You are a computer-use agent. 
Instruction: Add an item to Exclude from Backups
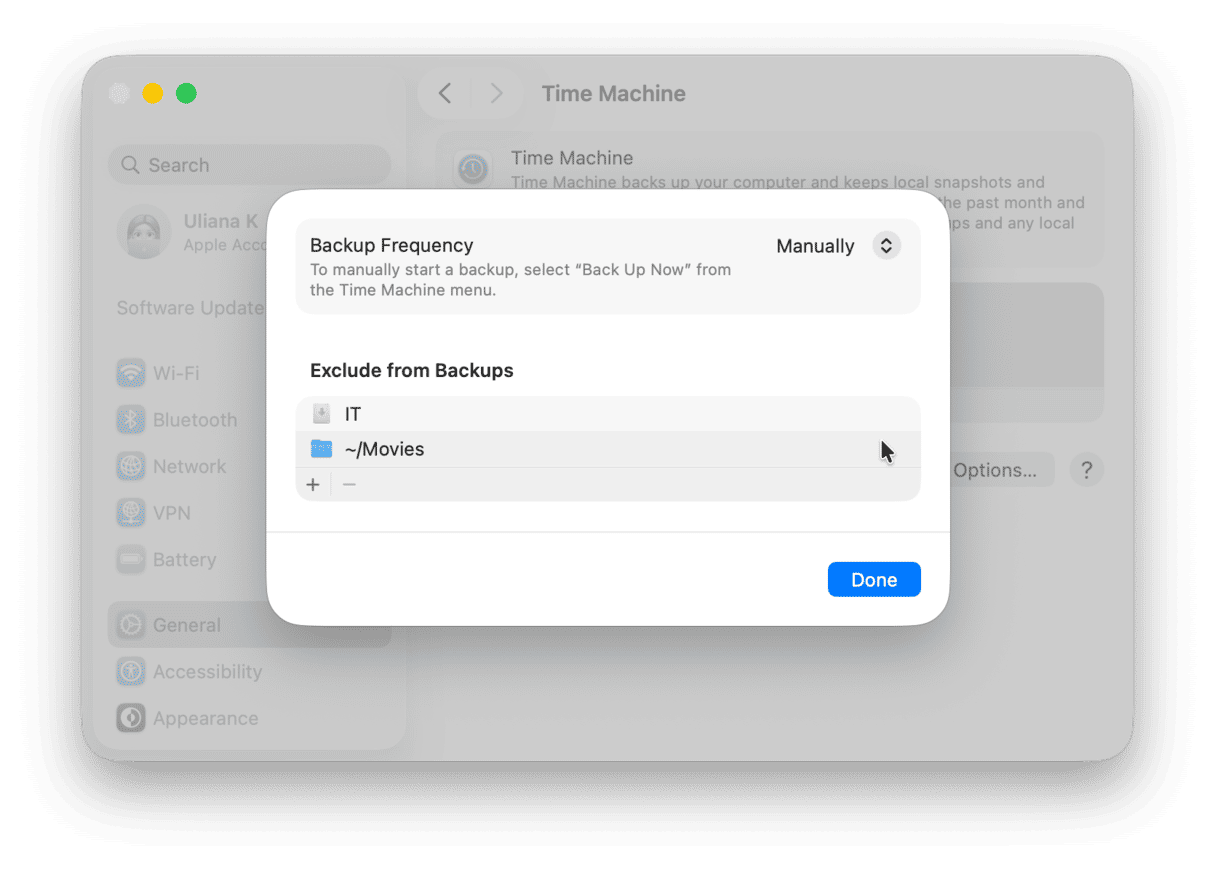313,484
